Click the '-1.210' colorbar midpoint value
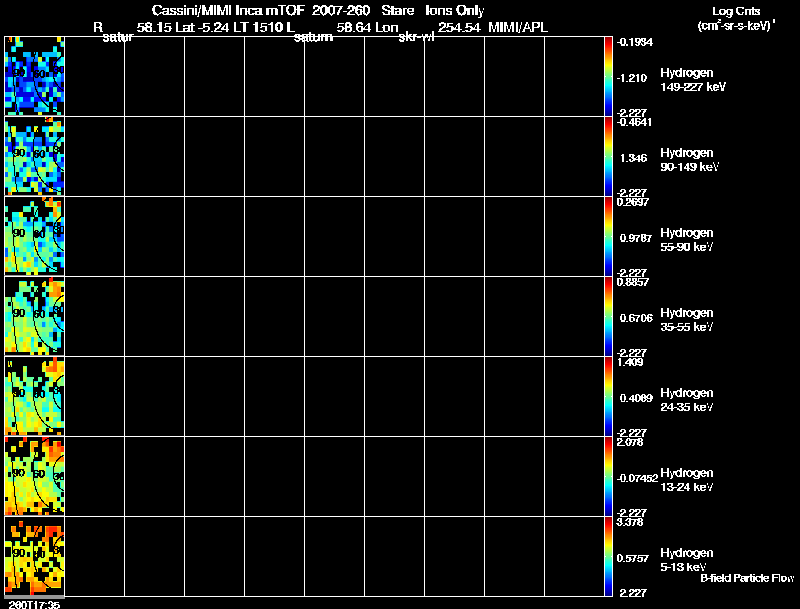800x609 pixels. 632,78
